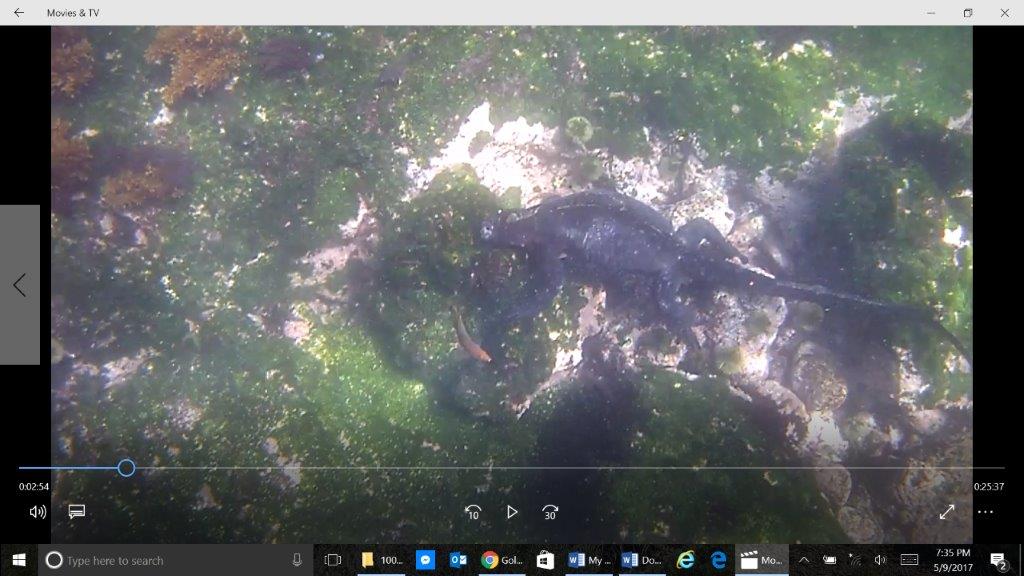Open File Explorer window labeled 100...
Screen dimensions: 1024x576
383,560
